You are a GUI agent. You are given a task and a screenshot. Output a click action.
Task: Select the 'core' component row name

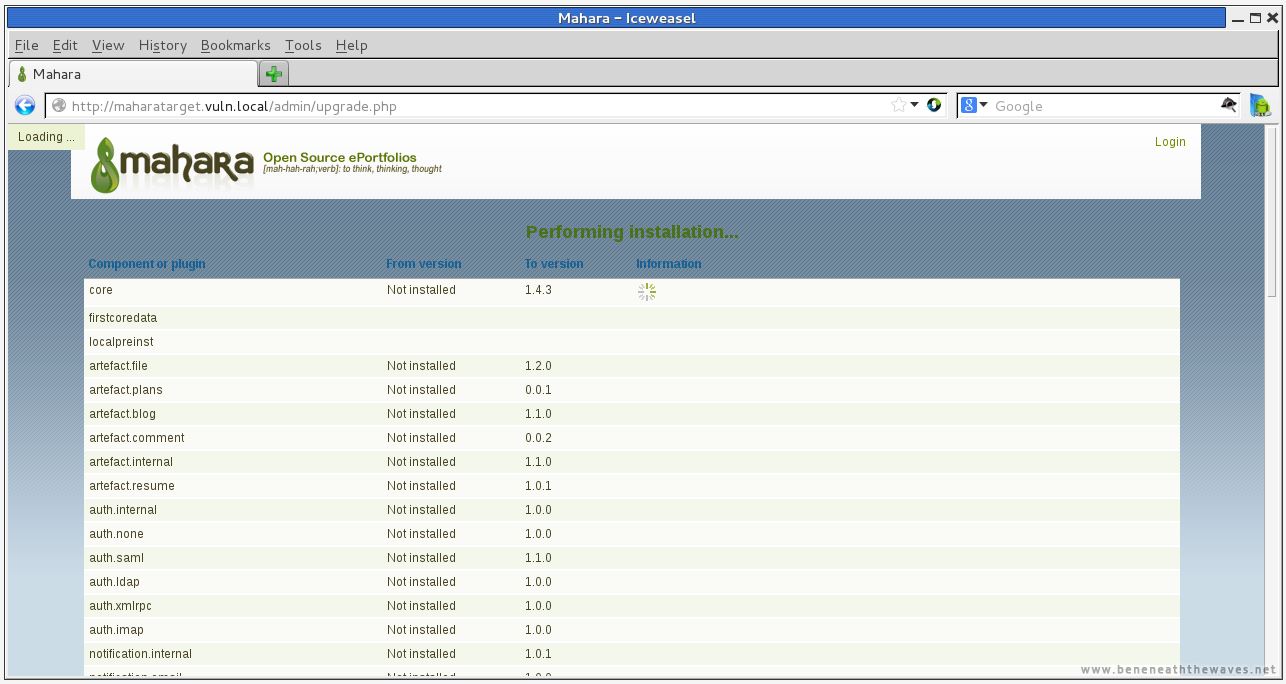point(101,290)
